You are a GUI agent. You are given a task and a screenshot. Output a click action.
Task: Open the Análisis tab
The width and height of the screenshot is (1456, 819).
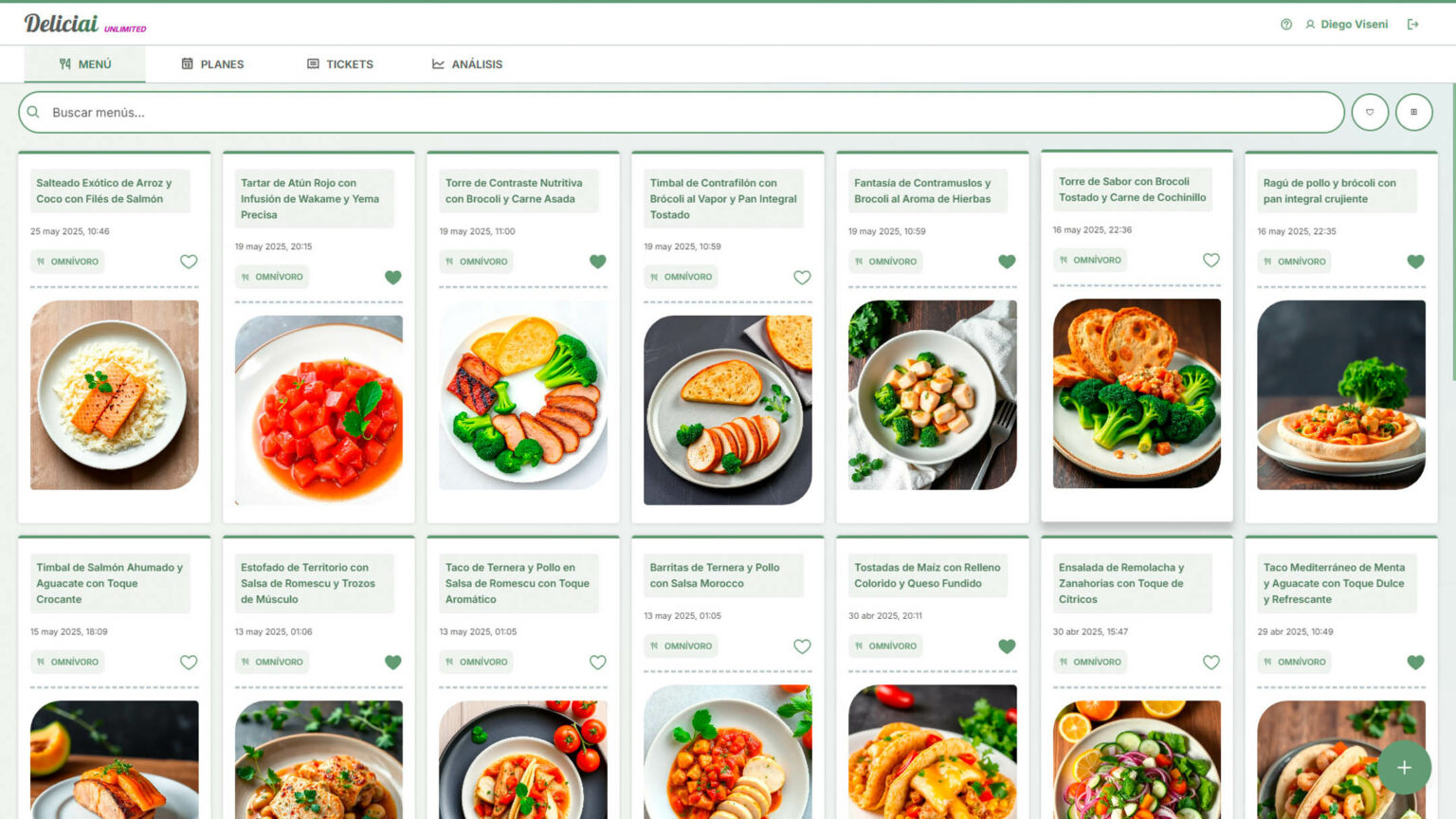pos(467,64)
